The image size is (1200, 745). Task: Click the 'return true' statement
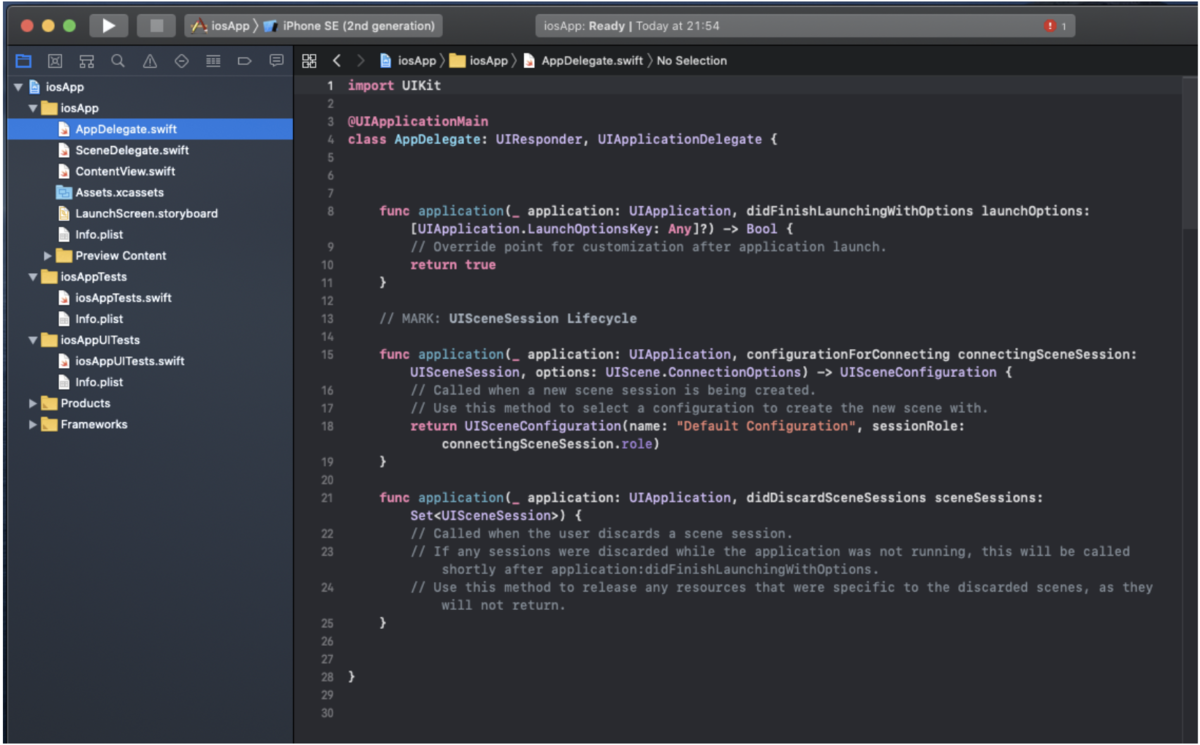[453, 265]
